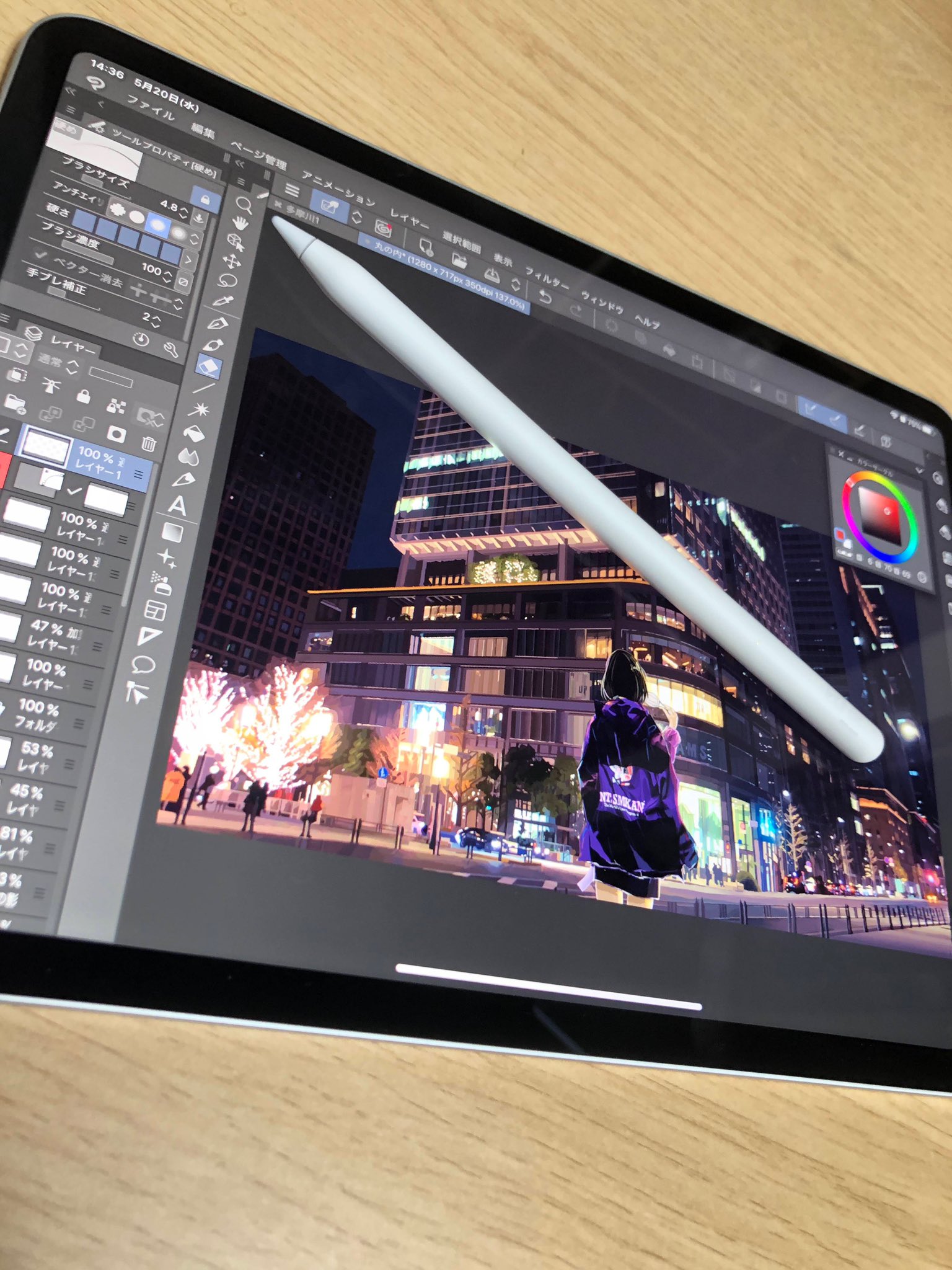Select the Airbrush spray tool

tap(161, 584)
